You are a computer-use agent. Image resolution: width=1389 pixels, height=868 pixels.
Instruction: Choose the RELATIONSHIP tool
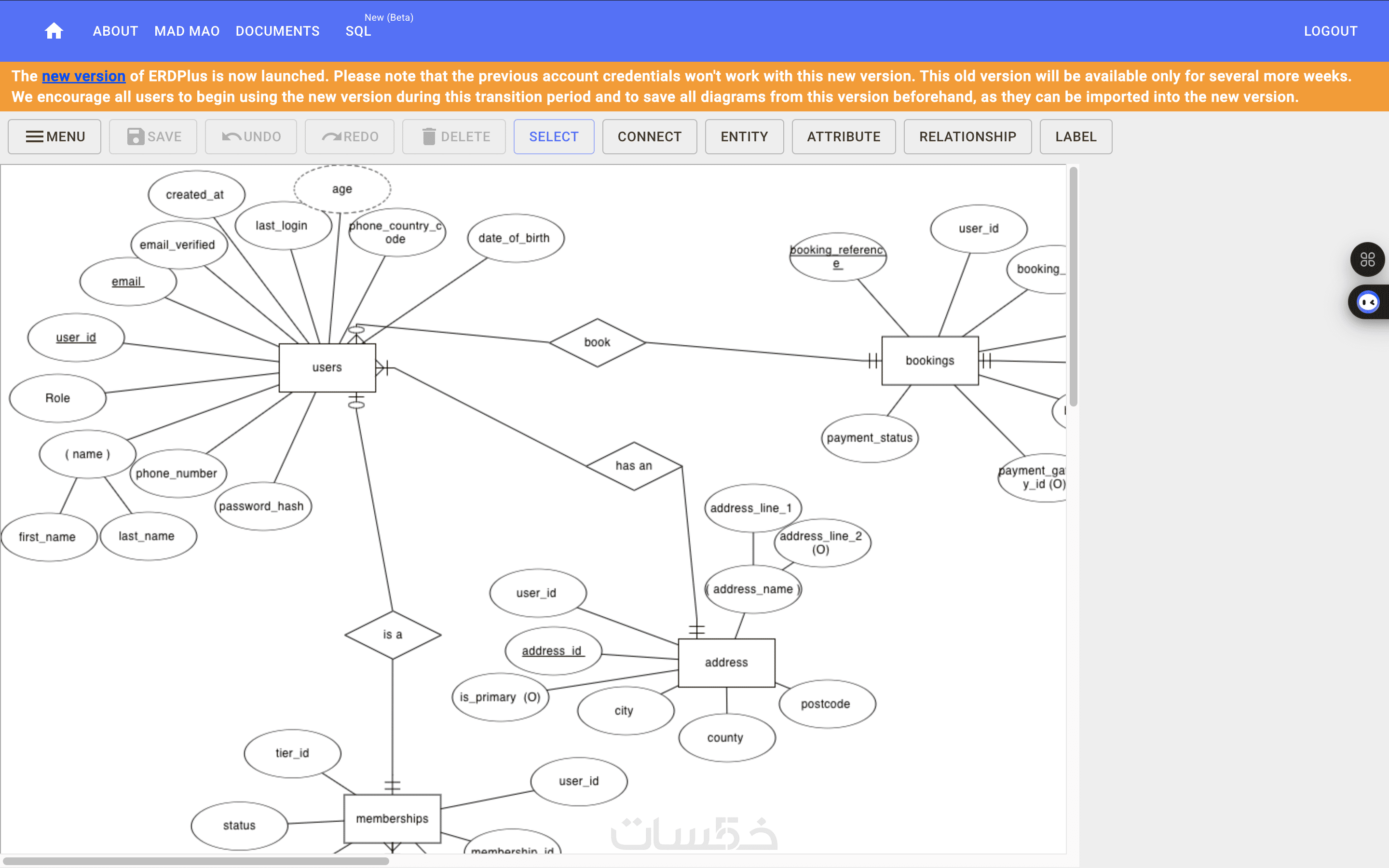[967, 136]
